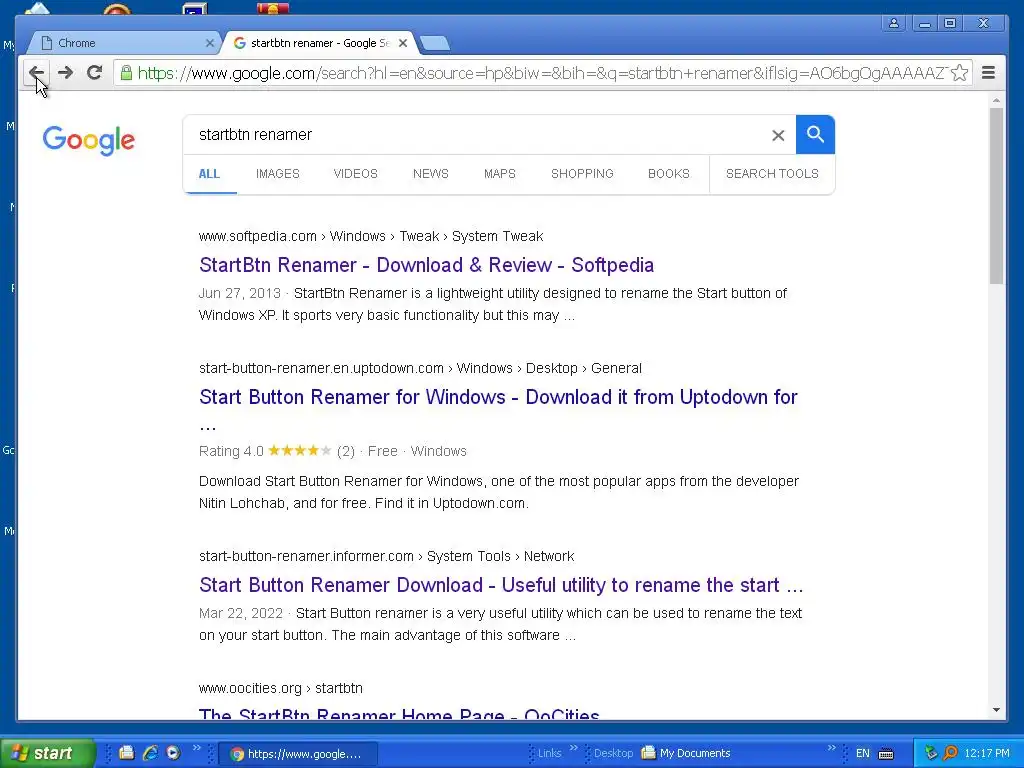The image size is (1024, 768).
Task: Close the startbtn renamer Google Search tab
Action: pyautogui.click(x=403, y=43)
